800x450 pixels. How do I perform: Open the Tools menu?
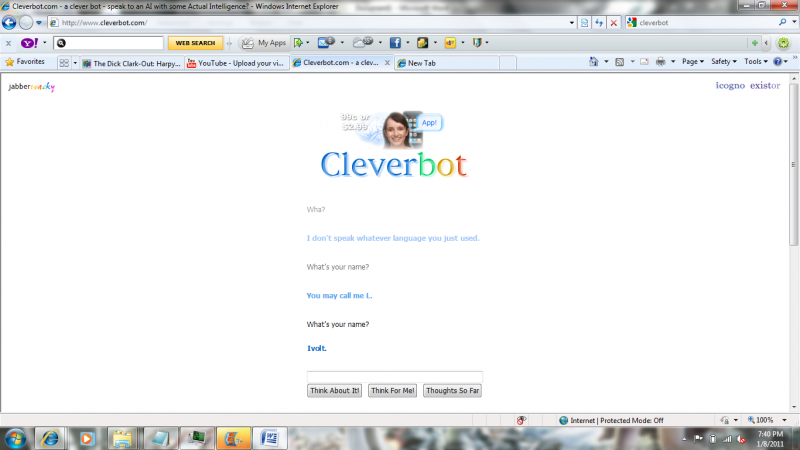[x=756, y=62]
